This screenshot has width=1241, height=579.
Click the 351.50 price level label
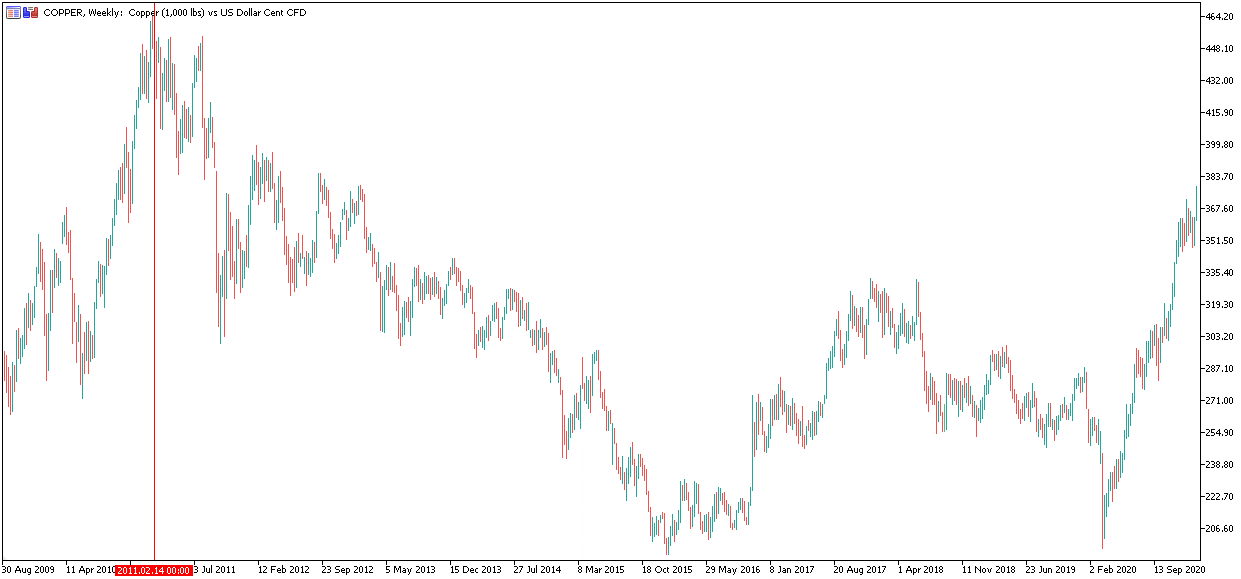pyautogui.click(x=1221, y=241)
